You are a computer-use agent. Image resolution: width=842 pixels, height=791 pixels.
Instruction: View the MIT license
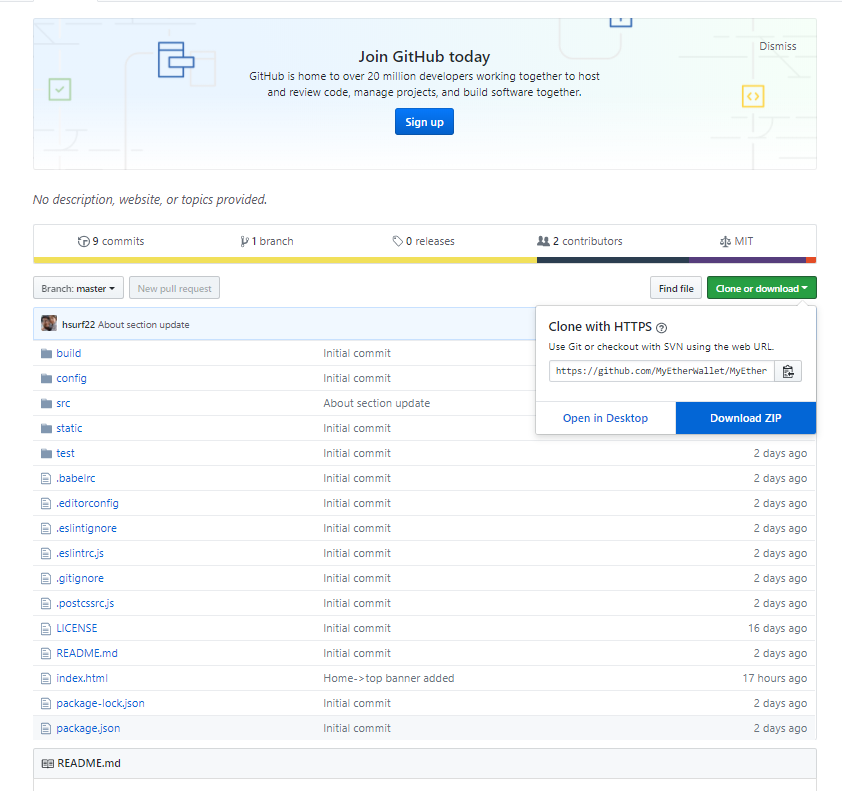click(736, 242)
